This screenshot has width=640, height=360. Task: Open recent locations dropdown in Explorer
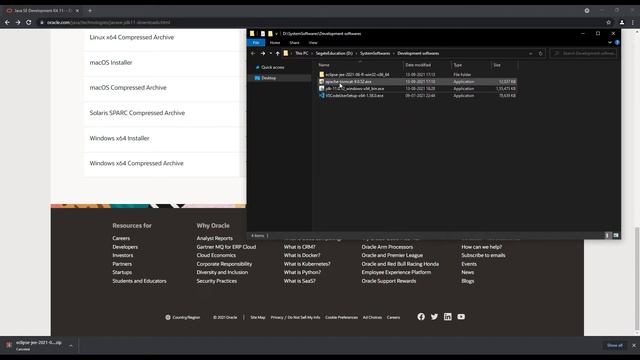[270, 53]
